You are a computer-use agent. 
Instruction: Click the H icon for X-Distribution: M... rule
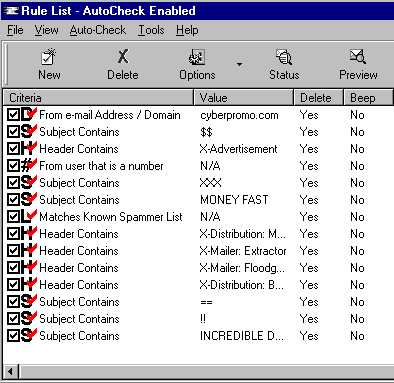[x=28, y=234]
